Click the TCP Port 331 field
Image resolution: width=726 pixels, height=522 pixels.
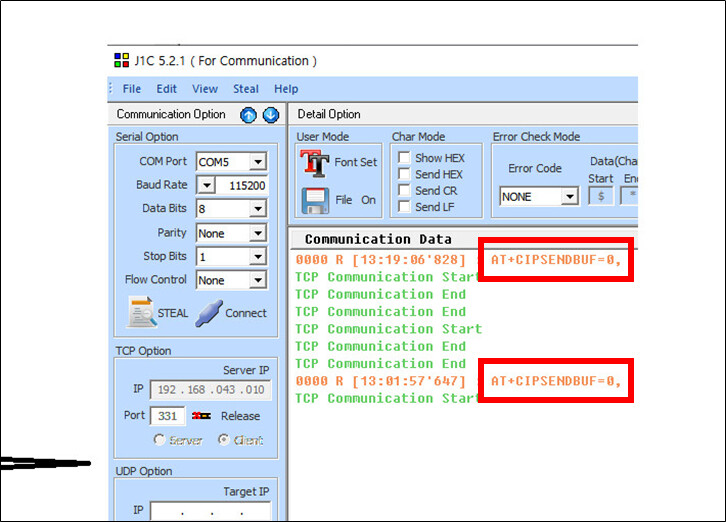(x=168, y=415)
